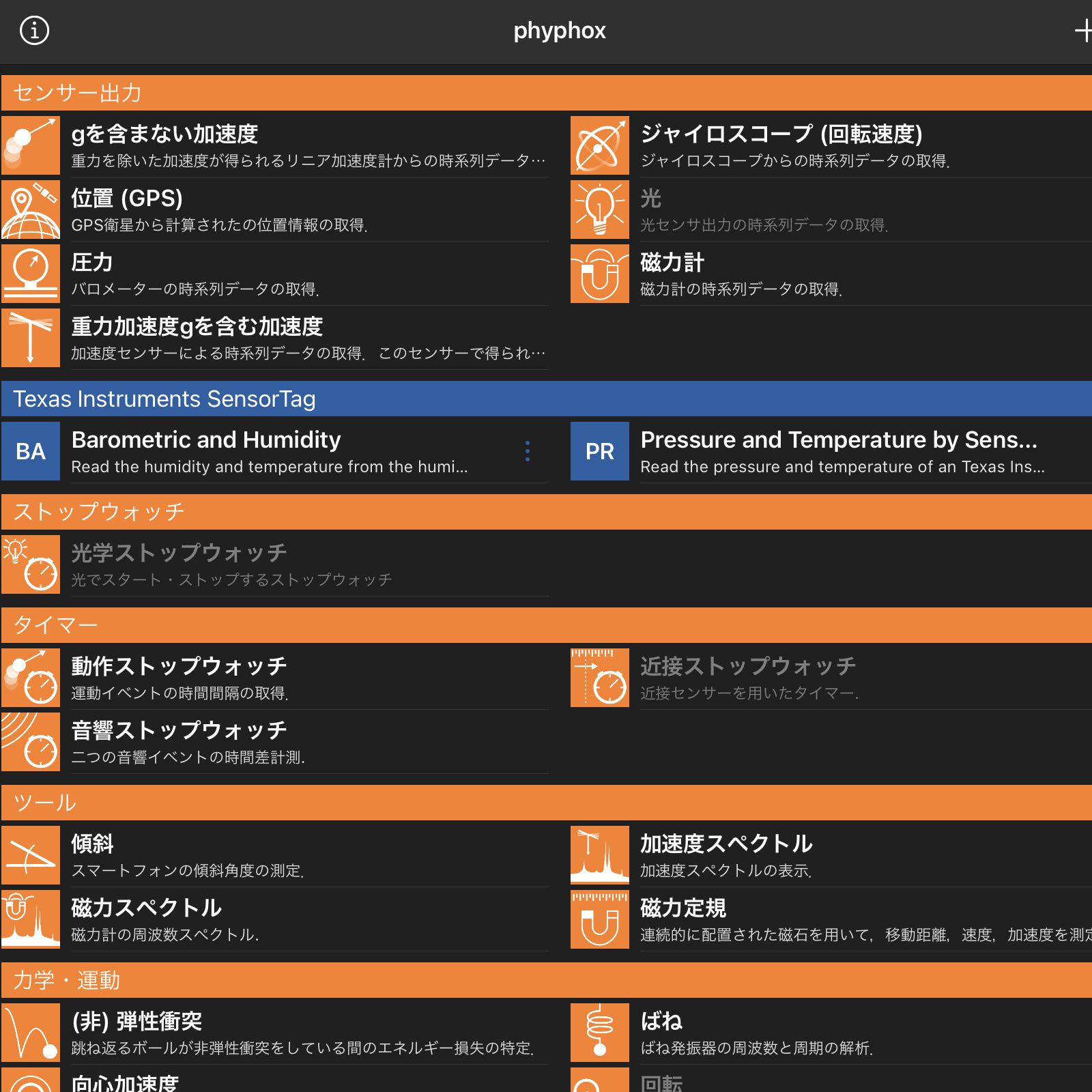This screenshot has width=1092, height=1092.
Task: Choose the 圧力 experiment title
Action: (92, 262)
